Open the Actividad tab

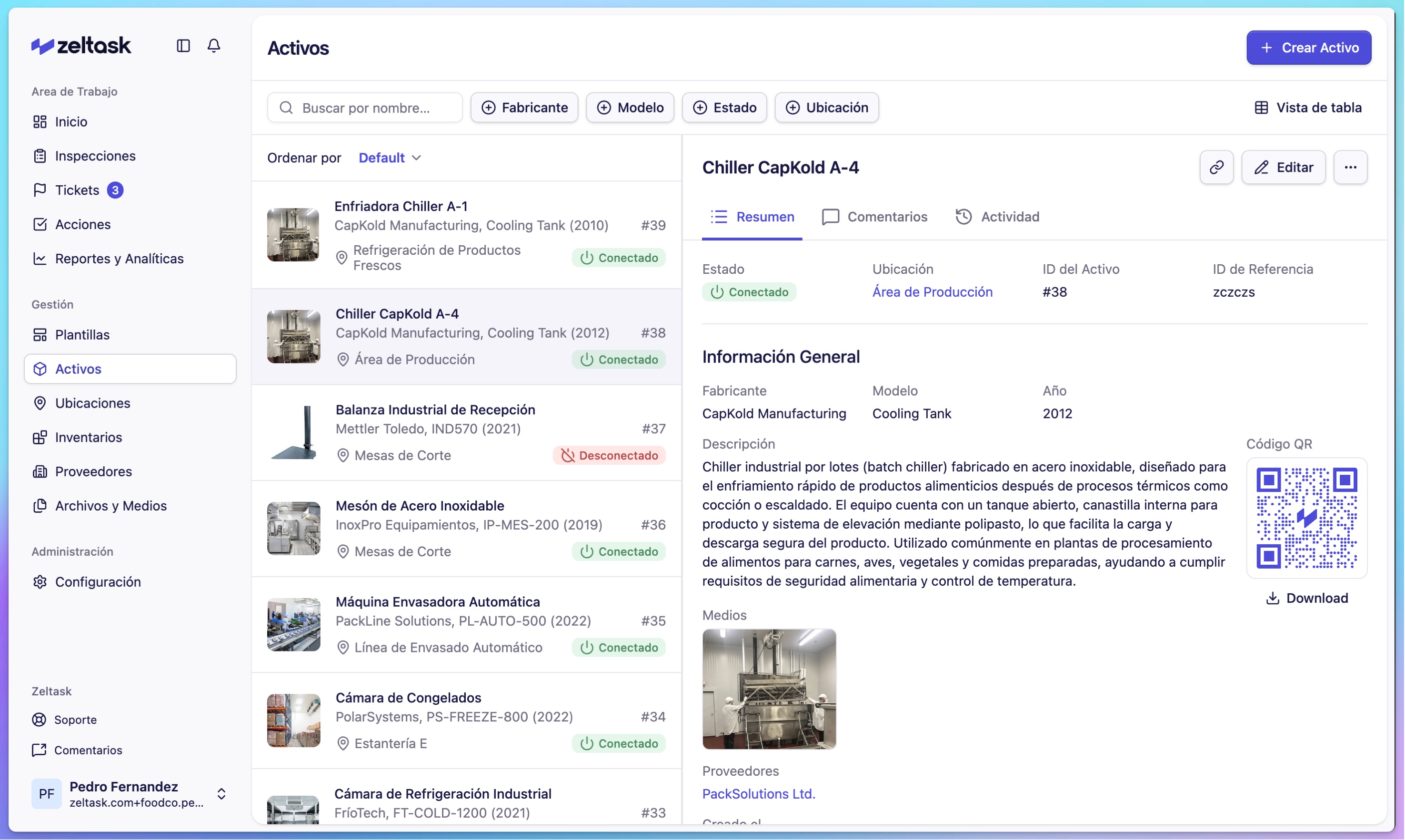coord(997,216)
